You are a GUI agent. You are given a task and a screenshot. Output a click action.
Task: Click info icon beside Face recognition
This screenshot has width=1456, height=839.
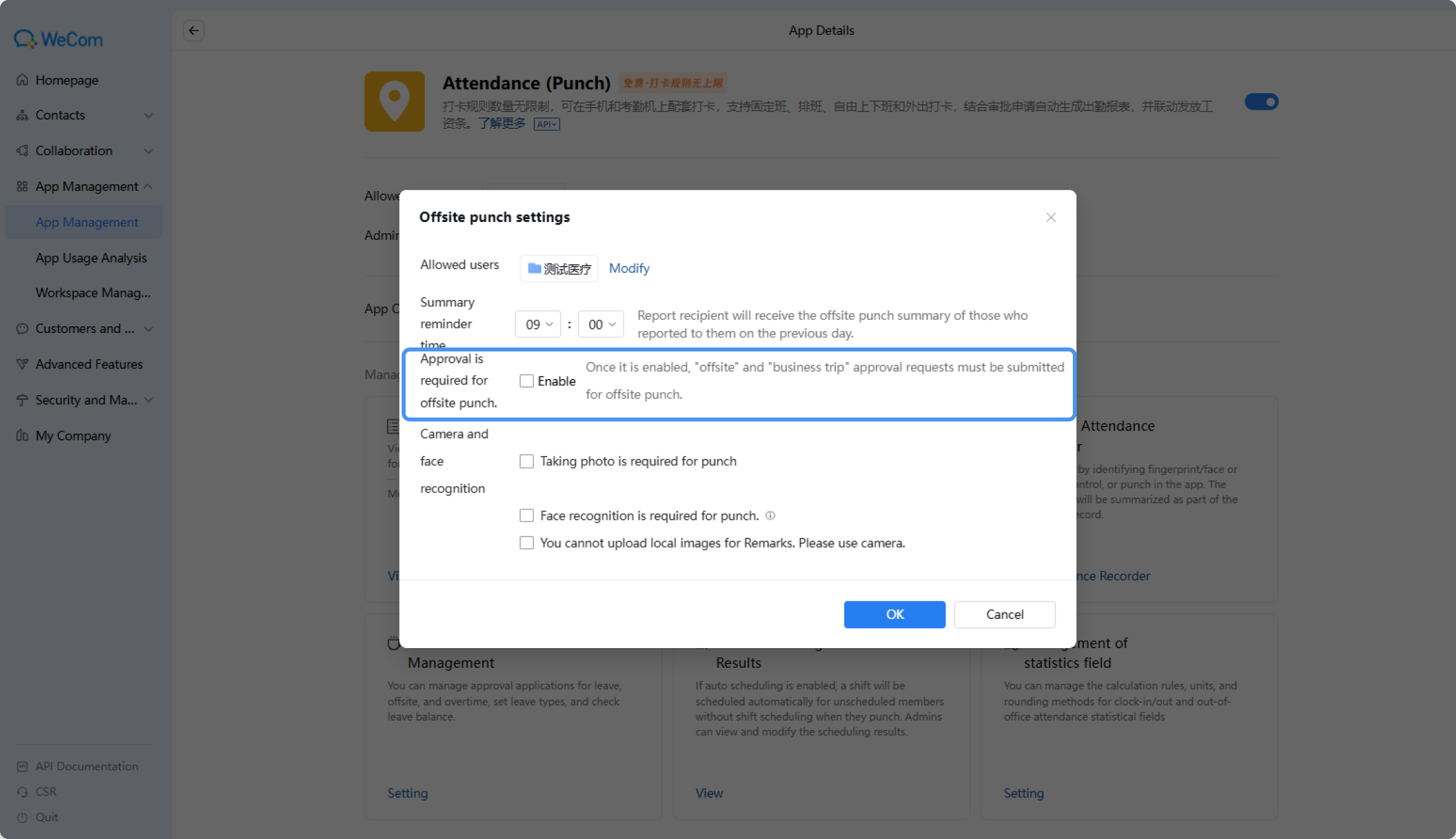pyautogui.click(x=770, y=515)
